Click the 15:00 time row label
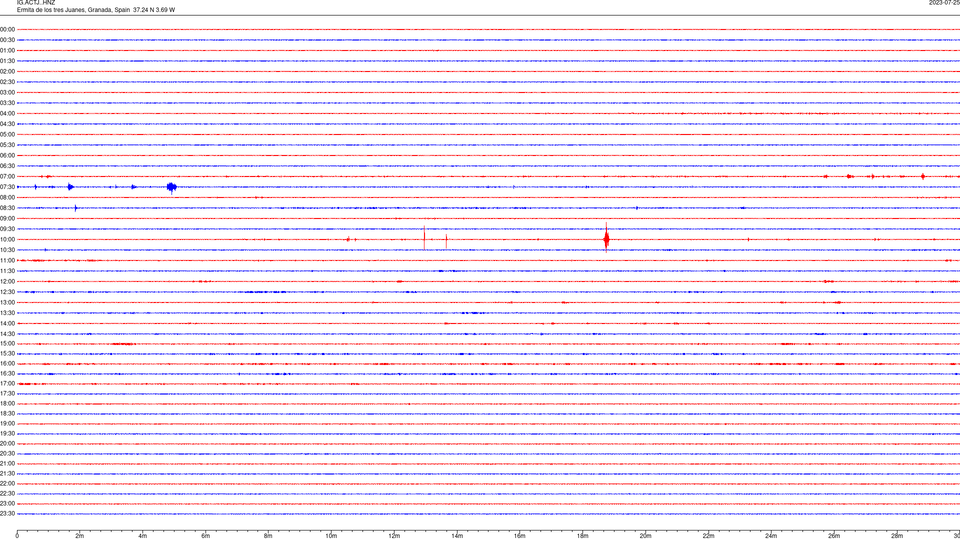 7,343
